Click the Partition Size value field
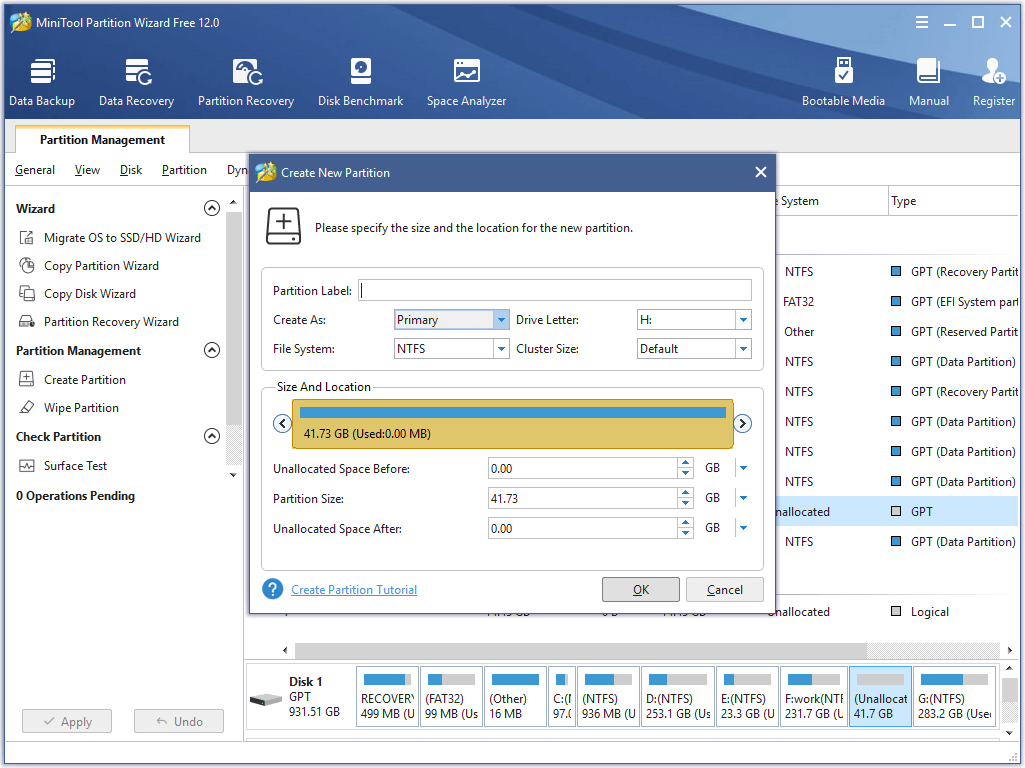Viewport: 1025px width, 768px height. (x=582, y=498)
